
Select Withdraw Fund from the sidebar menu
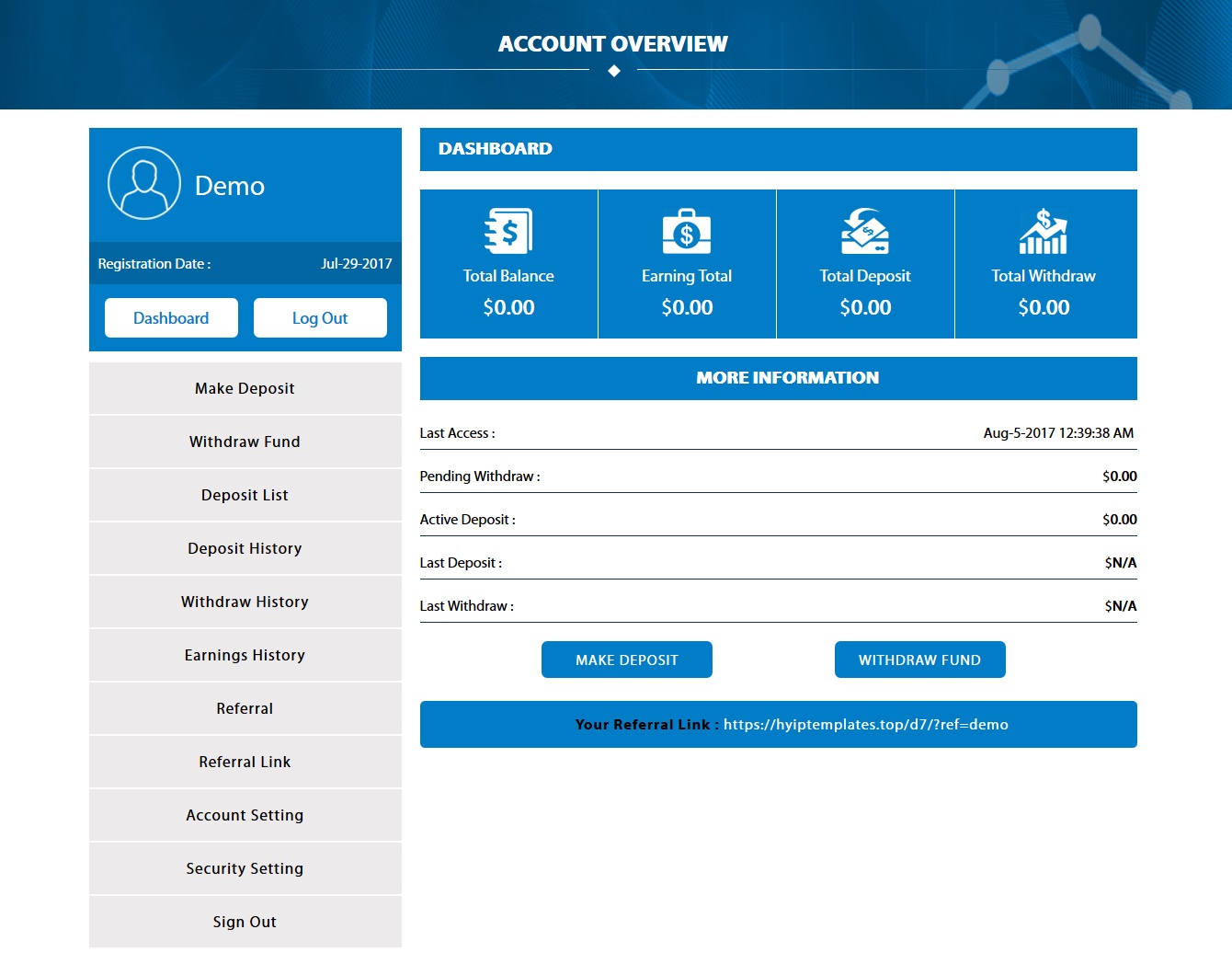pyautogui.click(x=245, y=442)
